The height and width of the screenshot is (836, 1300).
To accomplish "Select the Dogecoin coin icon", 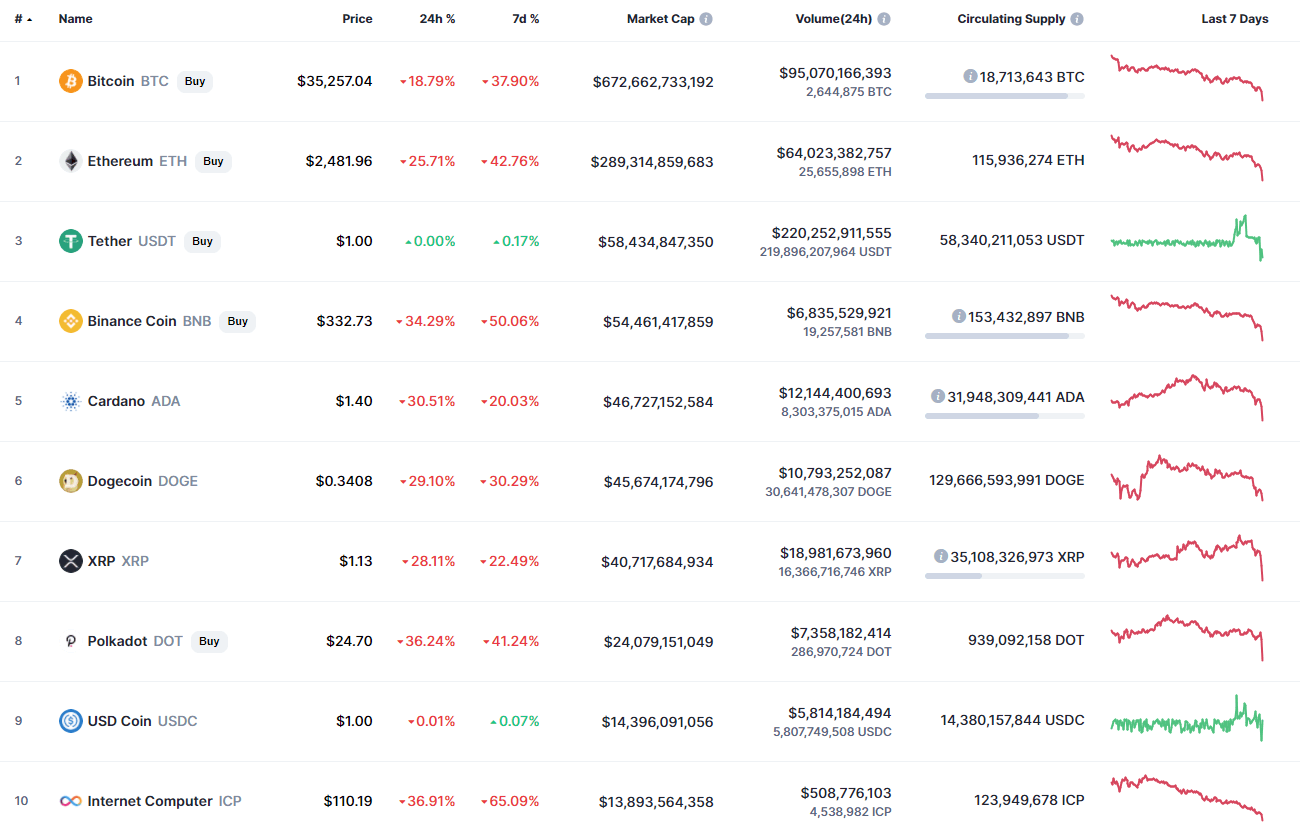I will pyautogui.click(x=69, y=481).
